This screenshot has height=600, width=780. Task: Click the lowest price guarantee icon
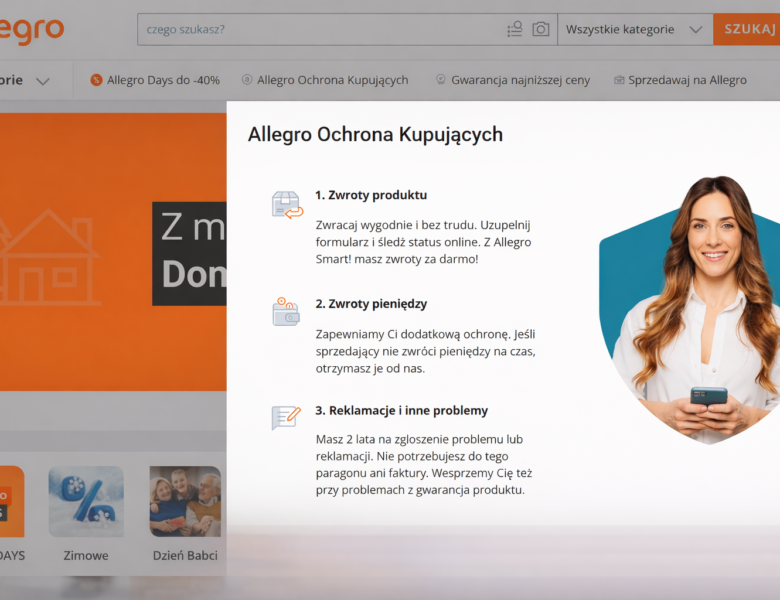point(441,79)
